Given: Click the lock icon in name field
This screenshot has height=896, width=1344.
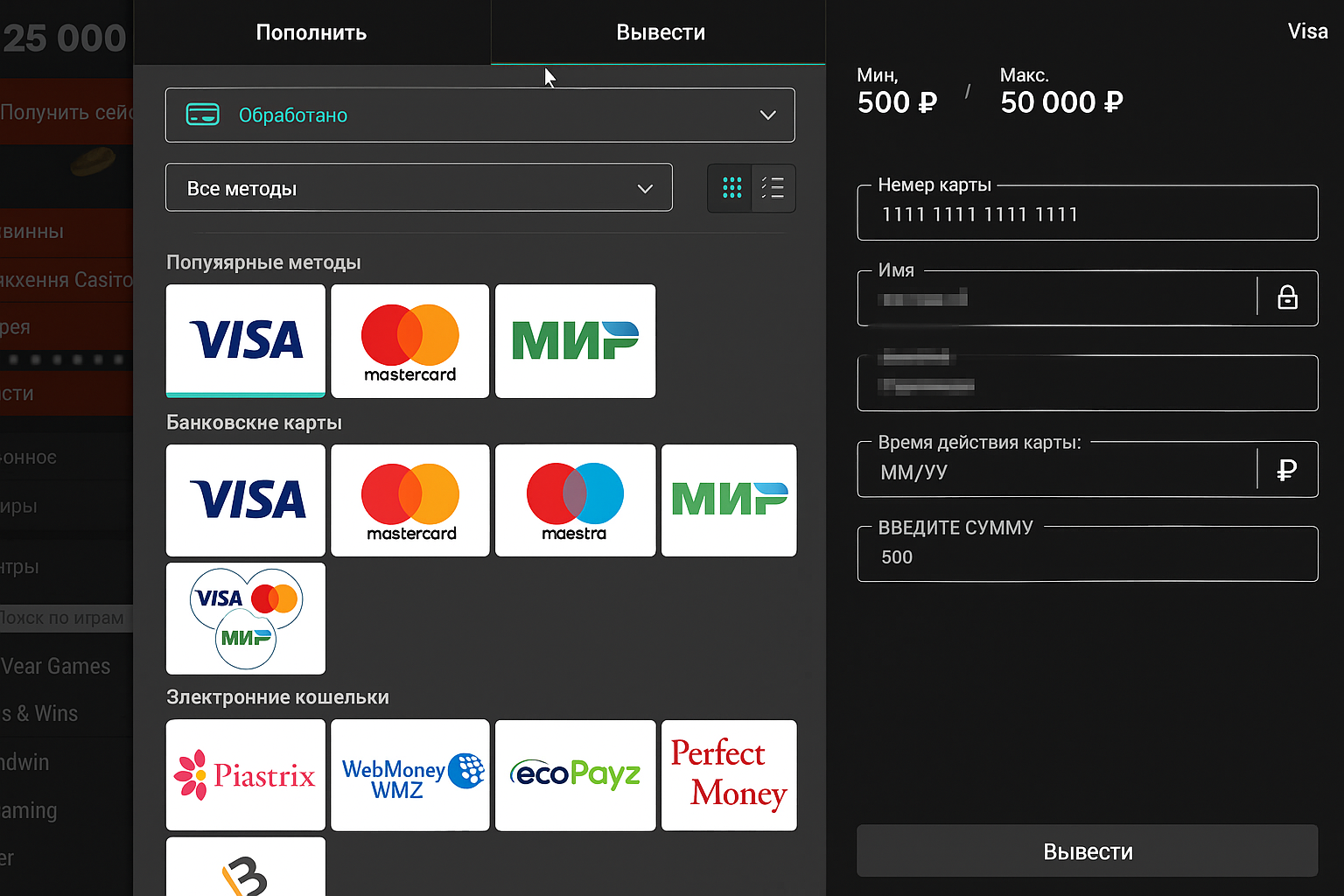Looking at the screenshot, I should tap(1287, 297).
